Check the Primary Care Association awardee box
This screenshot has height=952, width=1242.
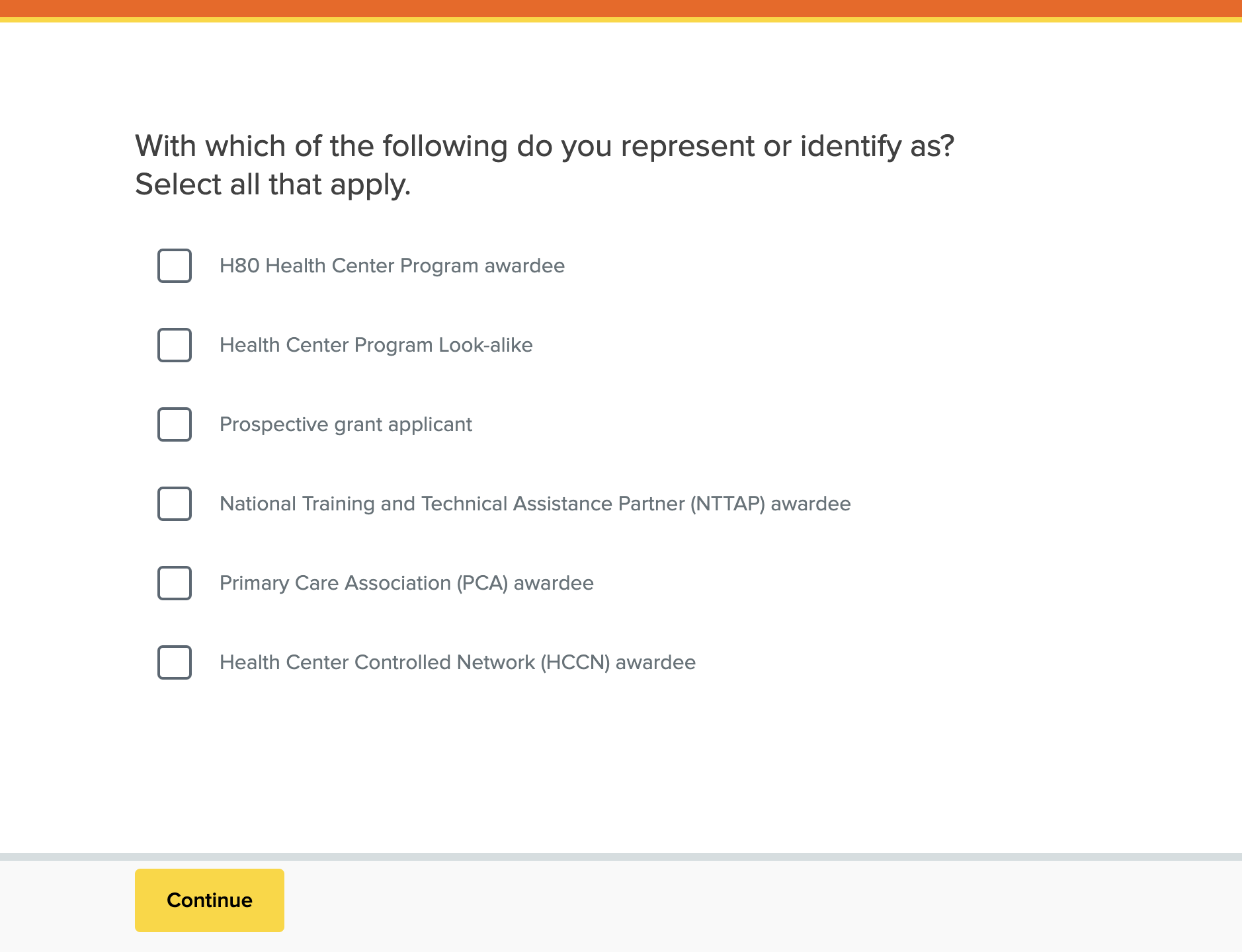(175, 583)
